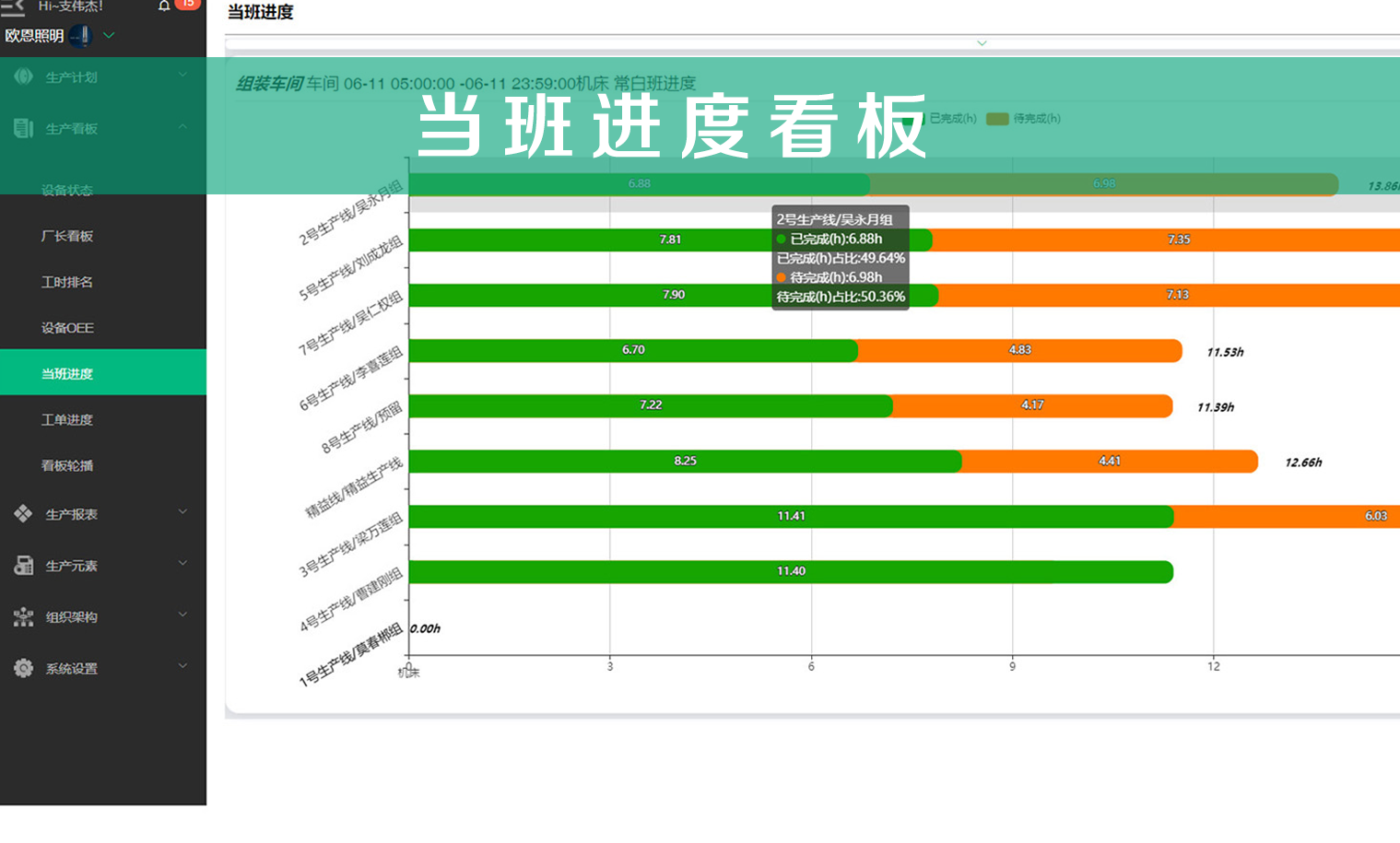The image size is (1400, 843).
Task: Expand the company dropdown next to 欧恩照明
Action: tap(109, 36)
